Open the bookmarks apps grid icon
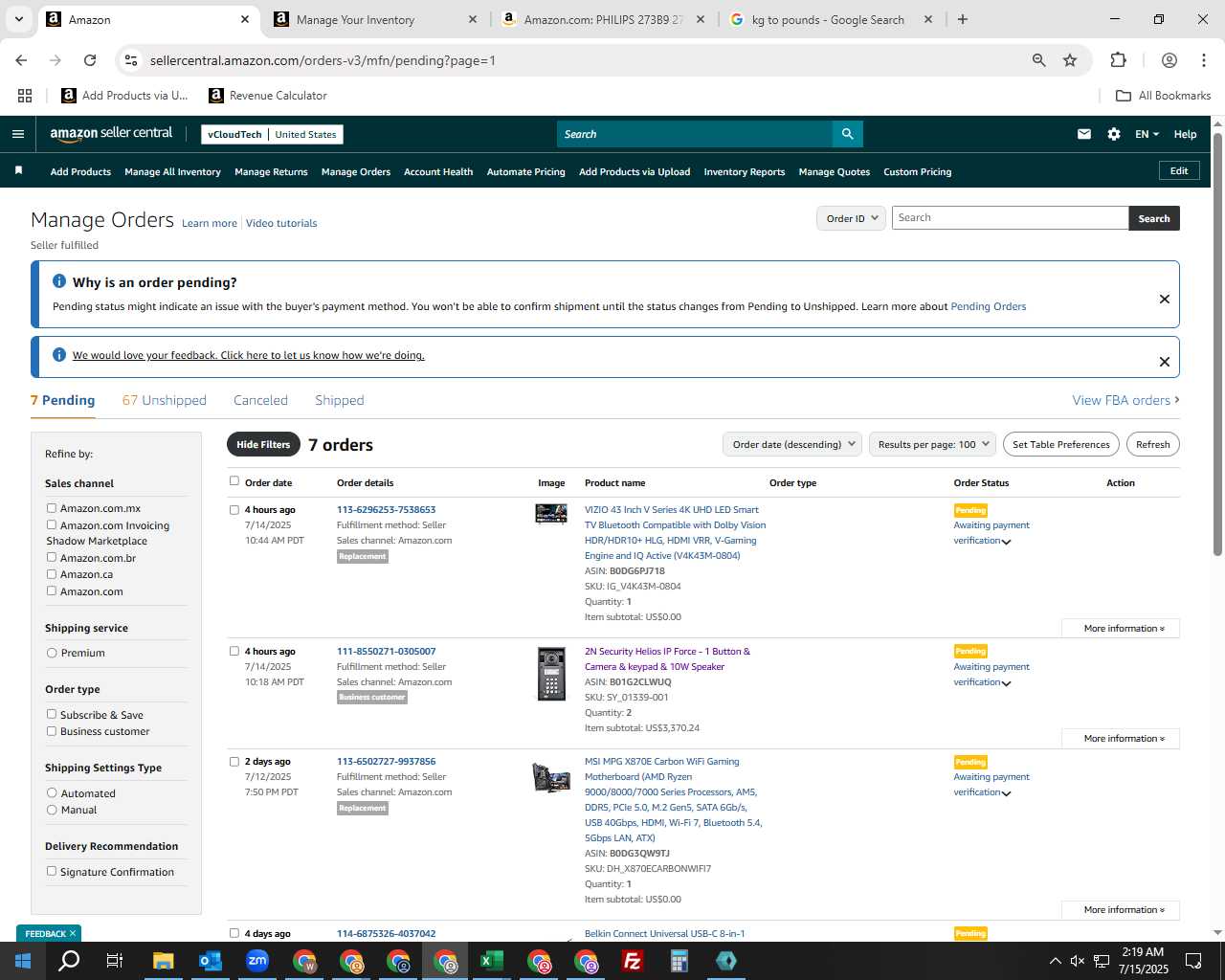Screen dimensions: 1225x980 tap(25, 96)
